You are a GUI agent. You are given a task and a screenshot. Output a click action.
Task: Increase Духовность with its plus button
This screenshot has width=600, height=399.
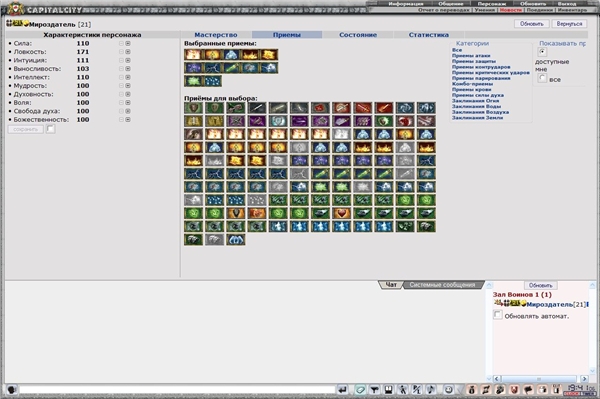click(x=128, y=94)
